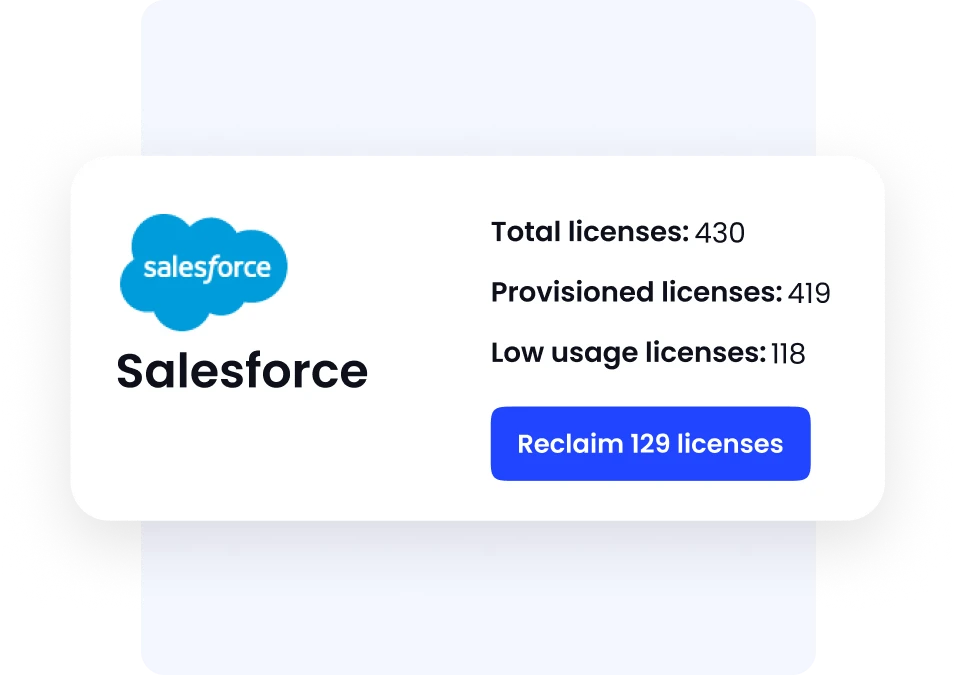
Task: Click the bottom lobe of the blue cloud logo
Action: [x=183, y=313]
